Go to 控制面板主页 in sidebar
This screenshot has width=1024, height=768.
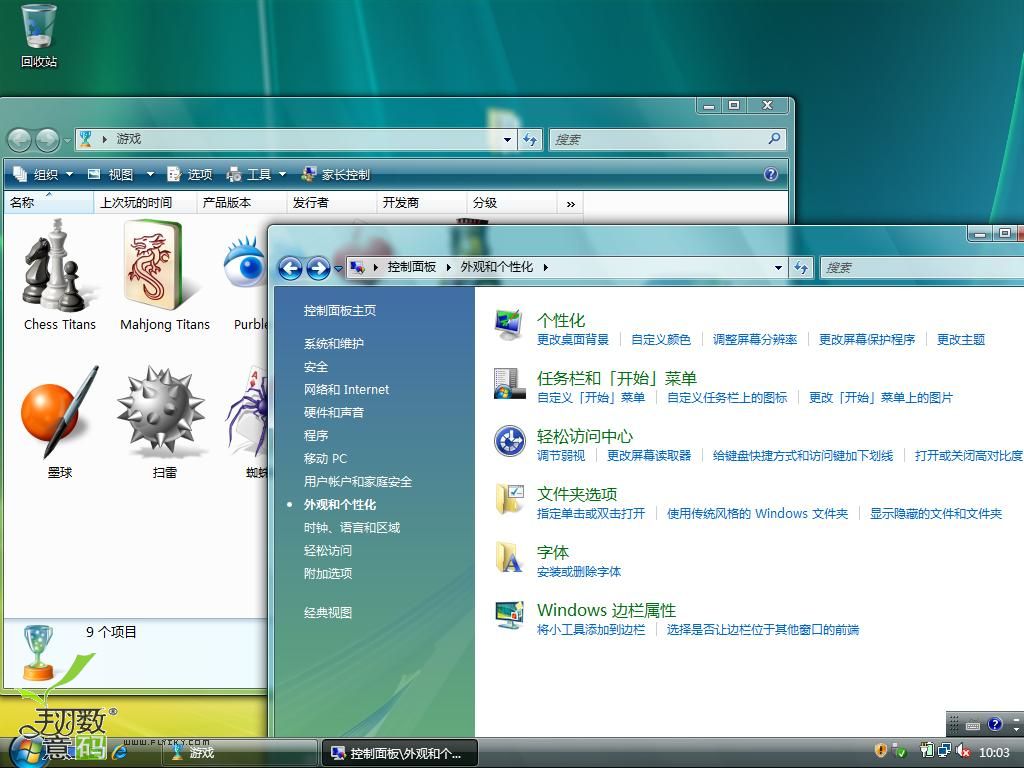pyautogui.click(x=340, y=311)
